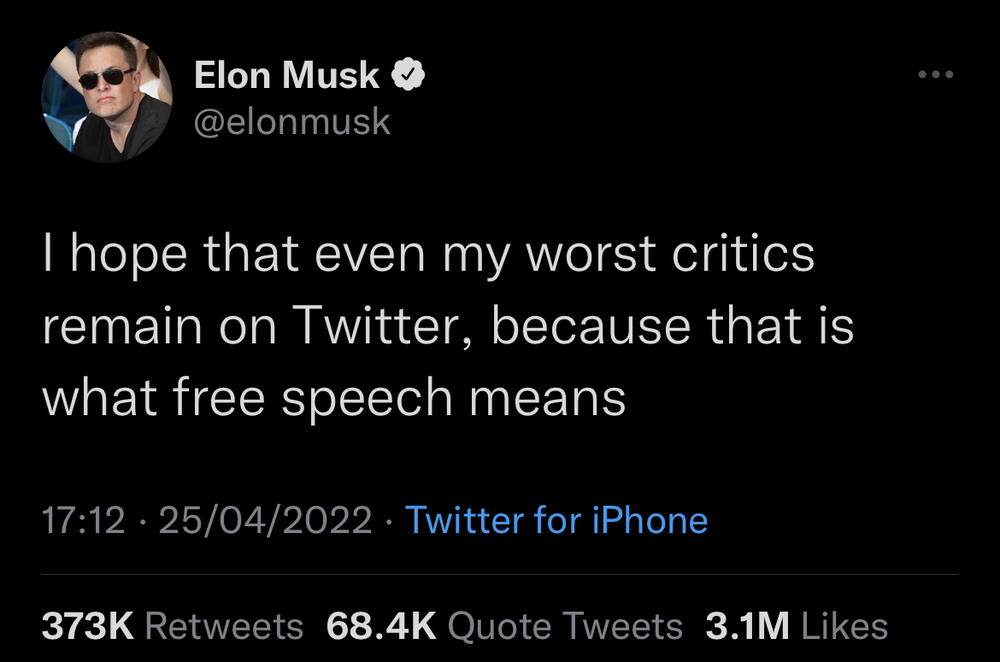The image size is (1000, 662).
Task: Click the blue verified checkmark badge
Action: coord(410,74)
